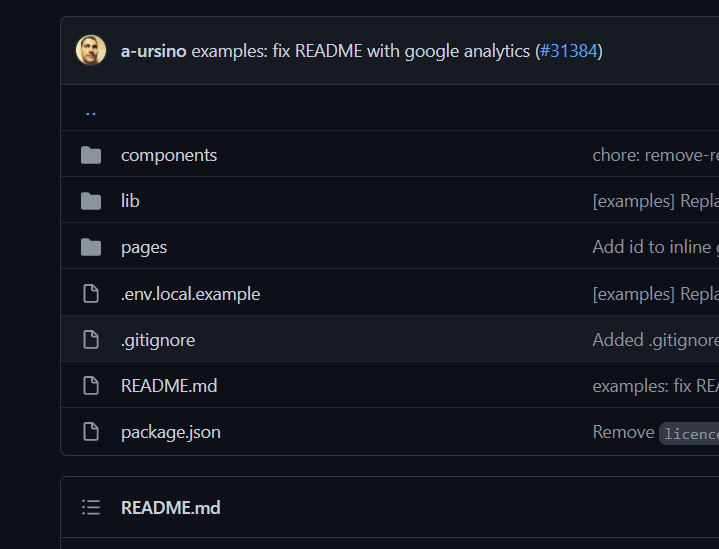Open the .env.local.example file
This screenshot has height=549, width=719.
pos(190,294)
